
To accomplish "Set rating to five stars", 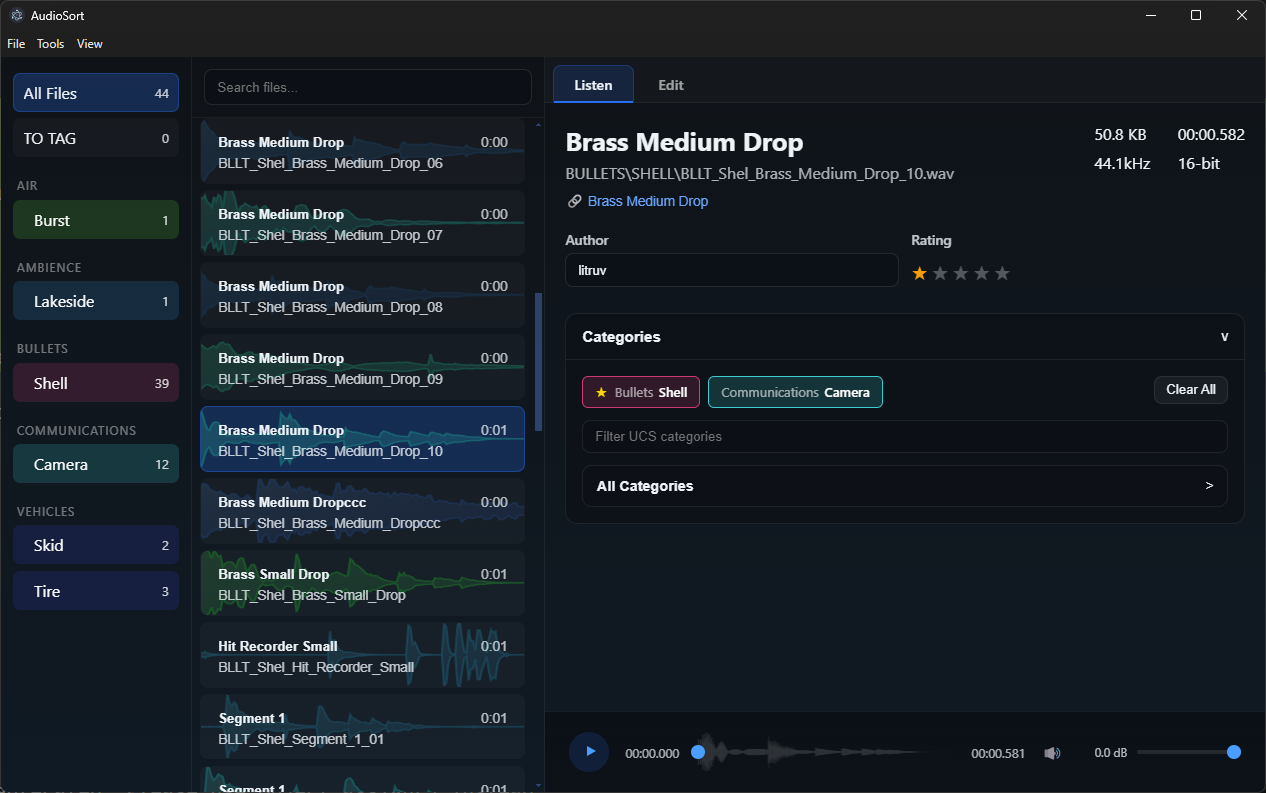I will tap(1002, 273).
